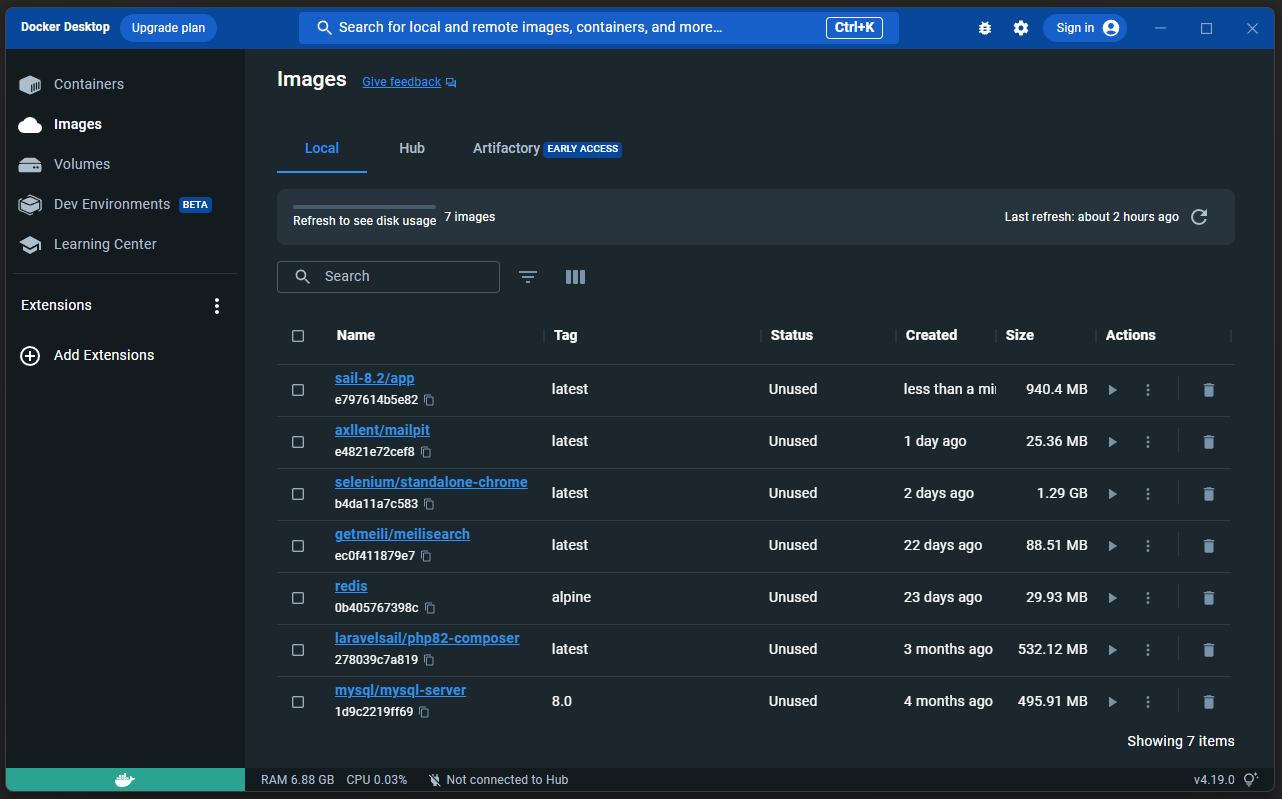The width and height of the screenshot is (1282, 799).
Task: Delete the axllent/mailpit image
Action: [x=1209, y=441]
